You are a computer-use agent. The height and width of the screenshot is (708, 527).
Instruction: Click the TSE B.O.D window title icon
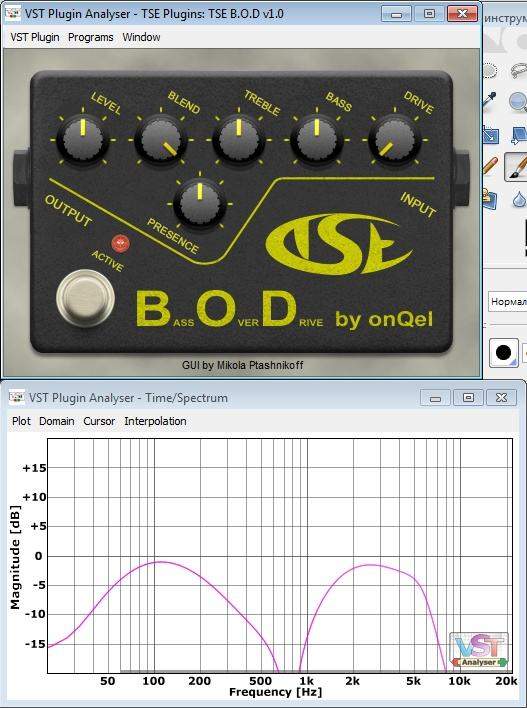point(13,13)
